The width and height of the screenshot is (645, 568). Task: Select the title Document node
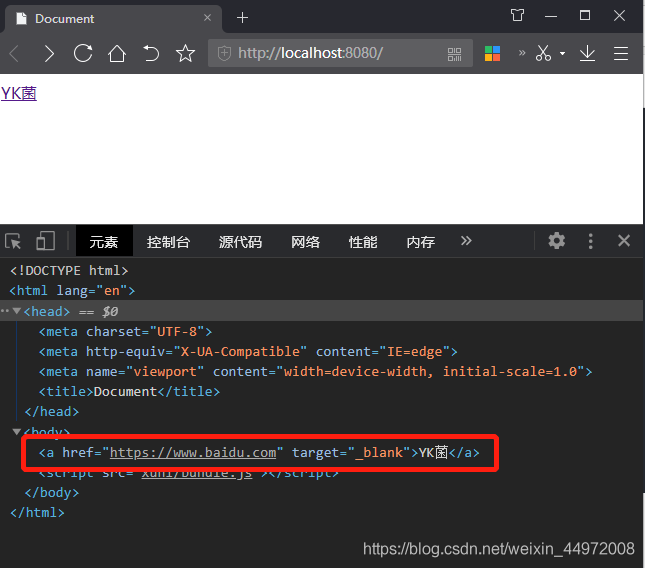tap(129, 392)
